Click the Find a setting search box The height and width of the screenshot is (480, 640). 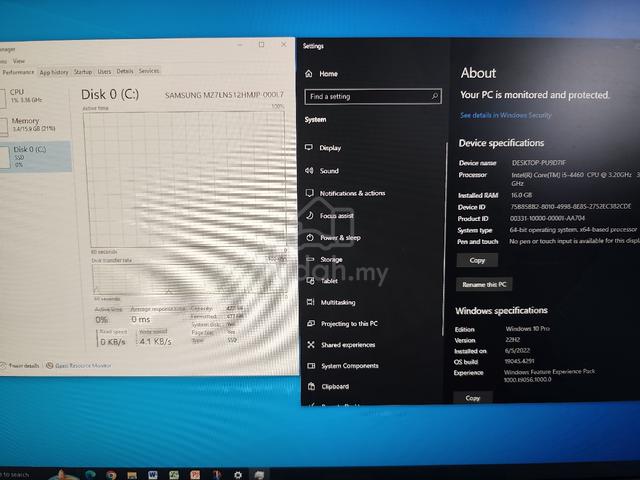[x=373, y=97]
